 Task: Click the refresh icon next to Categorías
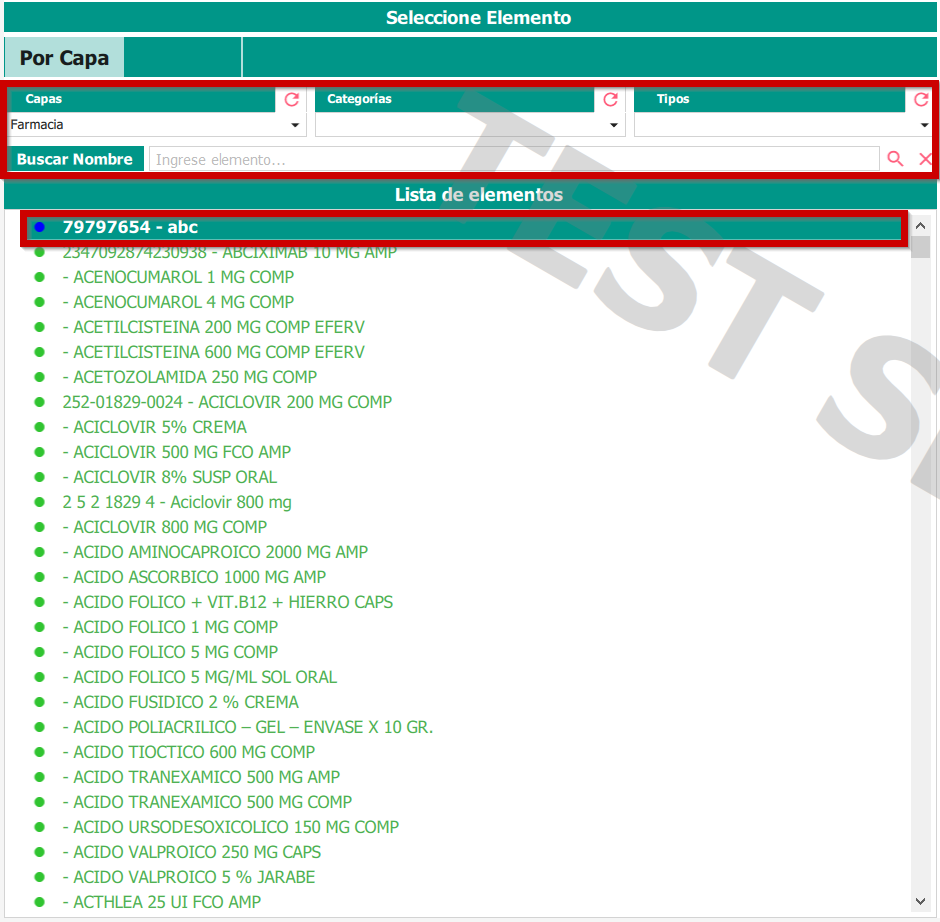[x=610, y=100]
